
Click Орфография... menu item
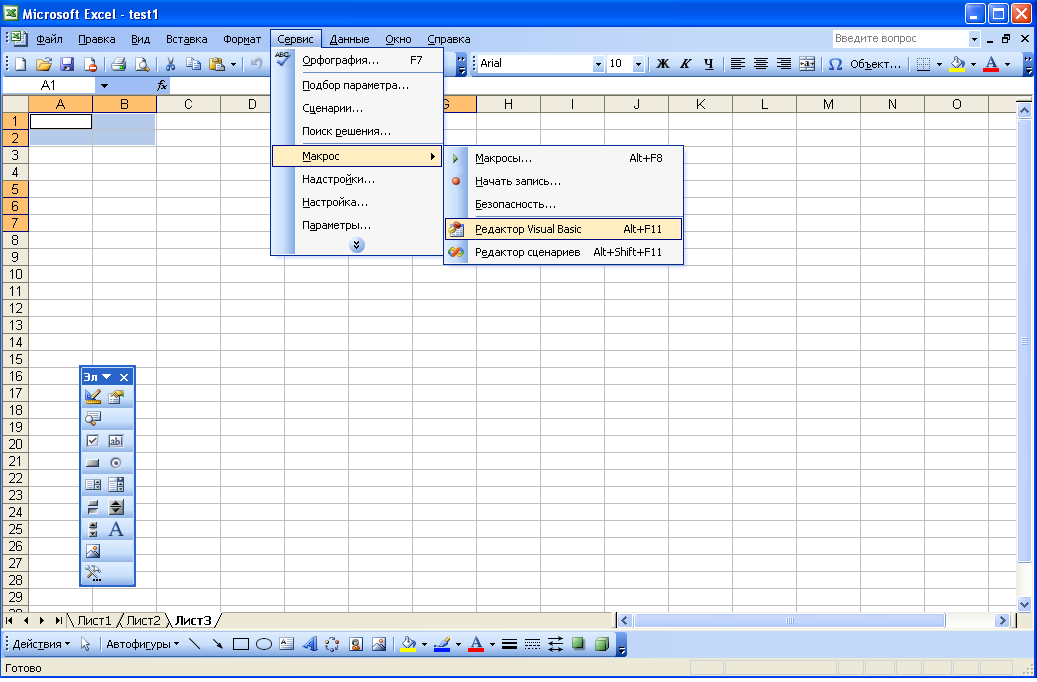point(357,60)
